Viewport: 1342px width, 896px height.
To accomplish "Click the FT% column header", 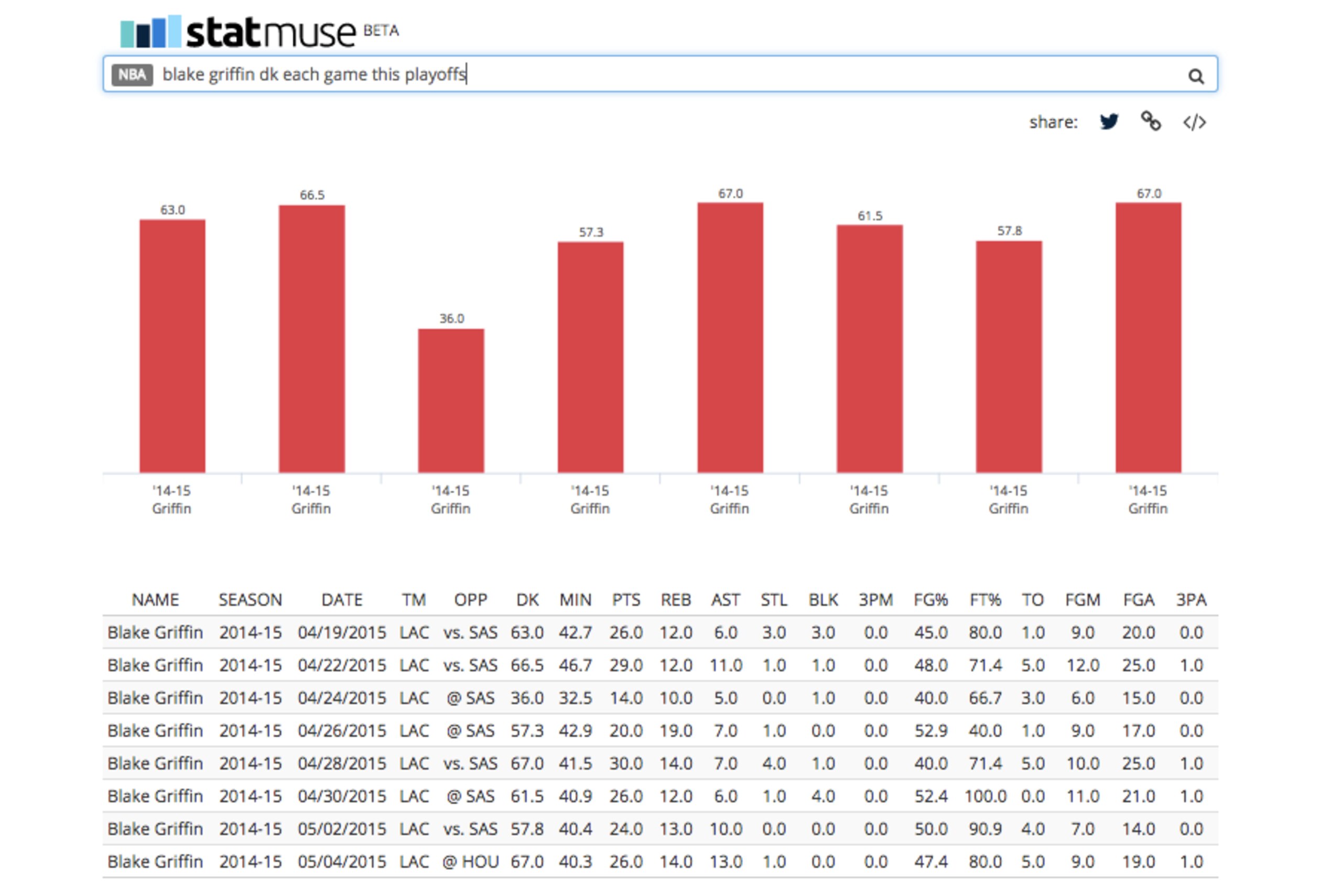I will [986, 599].
